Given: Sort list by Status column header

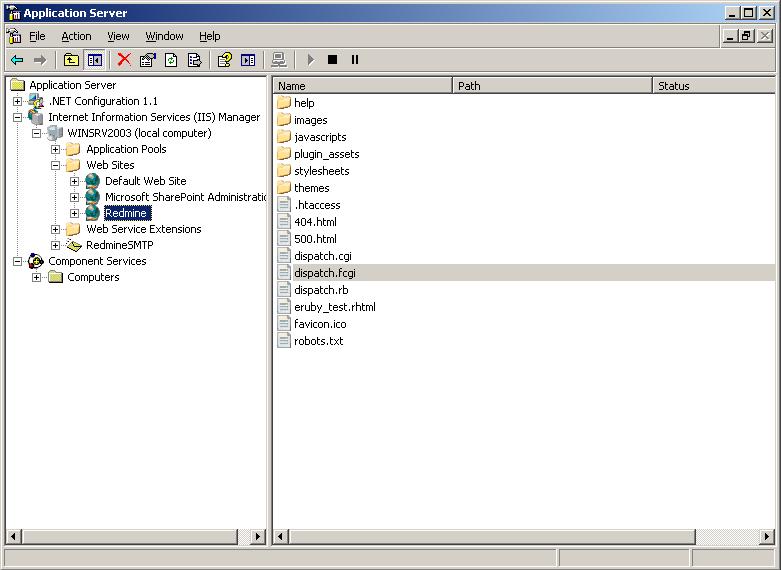Looking at the screenshot, I should coord(714,86).
